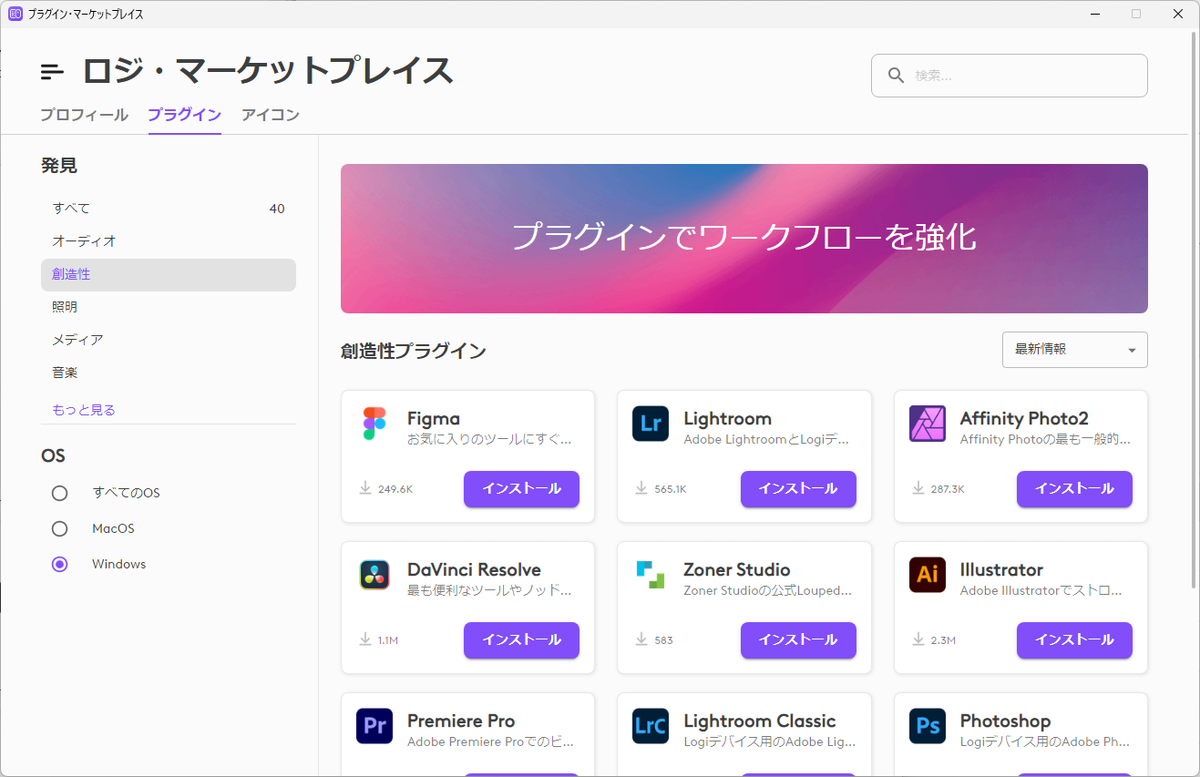Click DaVinci Resolve download count icon
Viewport: 1200px width, 777px height.
[365, 640]
